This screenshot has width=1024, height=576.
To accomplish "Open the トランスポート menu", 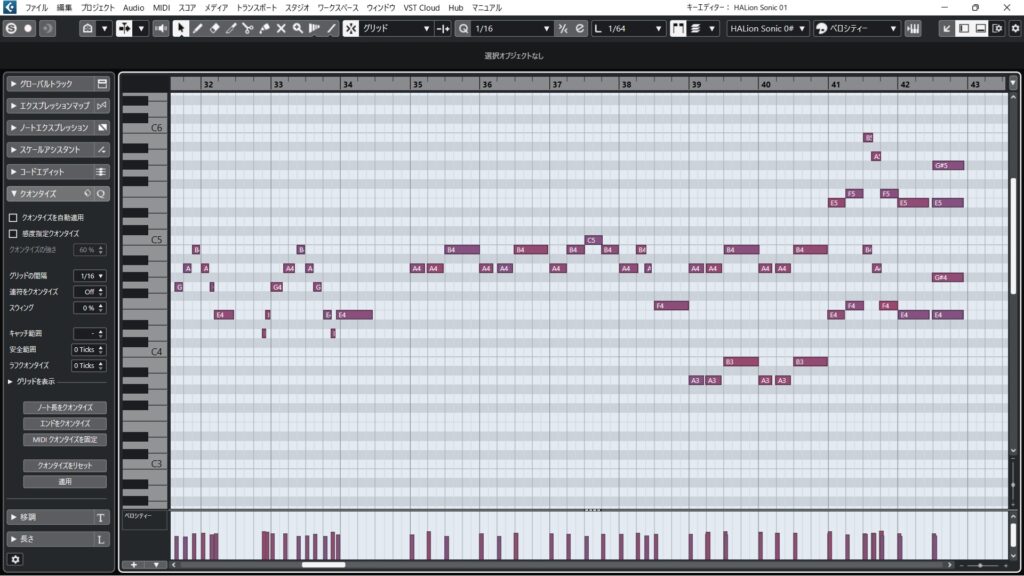I will [x=257, y=7].
